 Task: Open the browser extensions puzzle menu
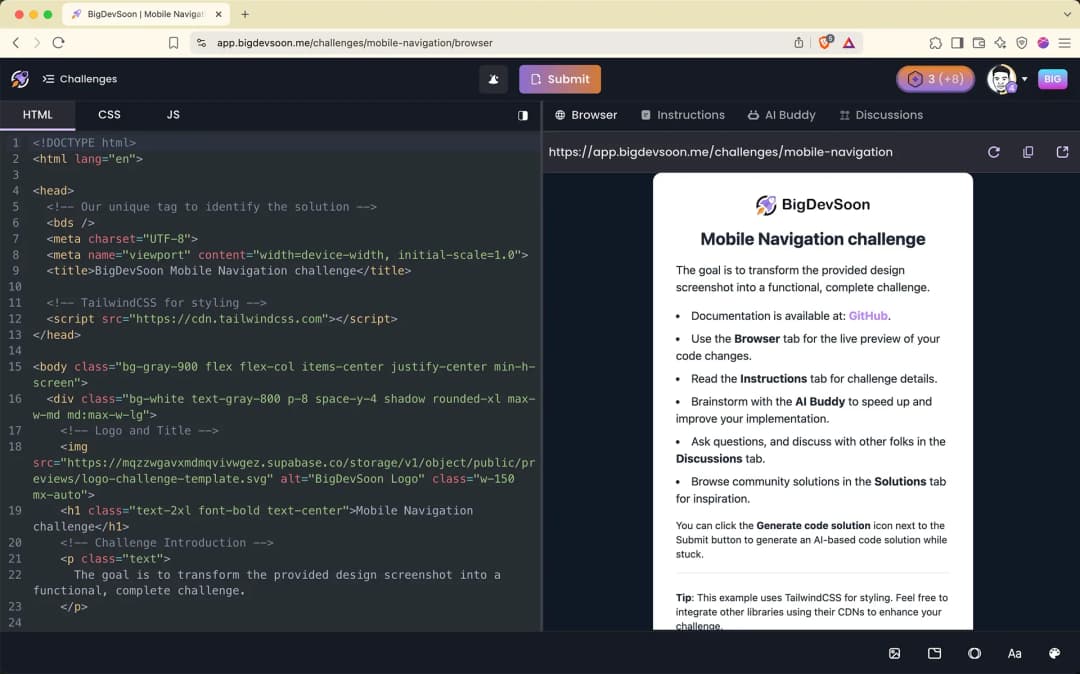coord(935,43)
